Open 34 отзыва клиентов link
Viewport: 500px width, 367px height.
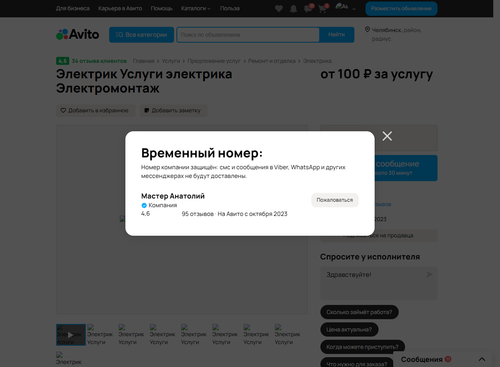[99, 61]
